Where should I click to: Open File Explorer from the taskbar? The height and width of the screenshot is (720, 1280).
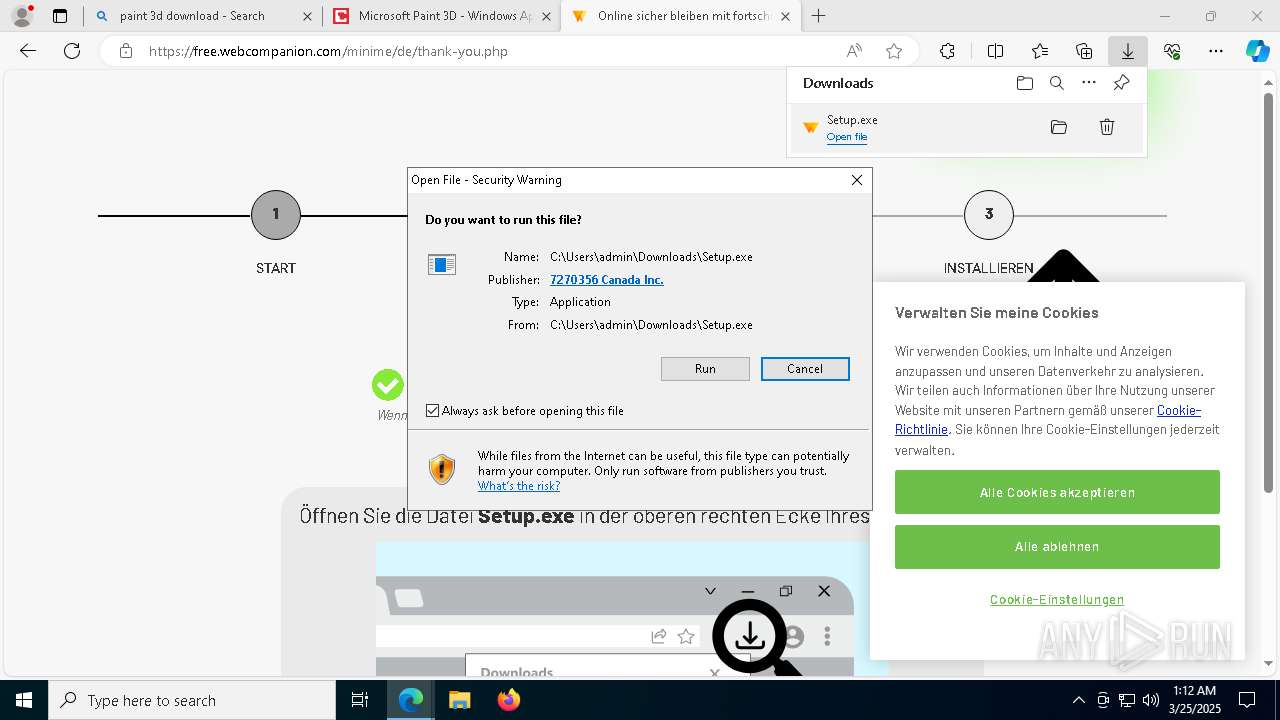point(459,700)
